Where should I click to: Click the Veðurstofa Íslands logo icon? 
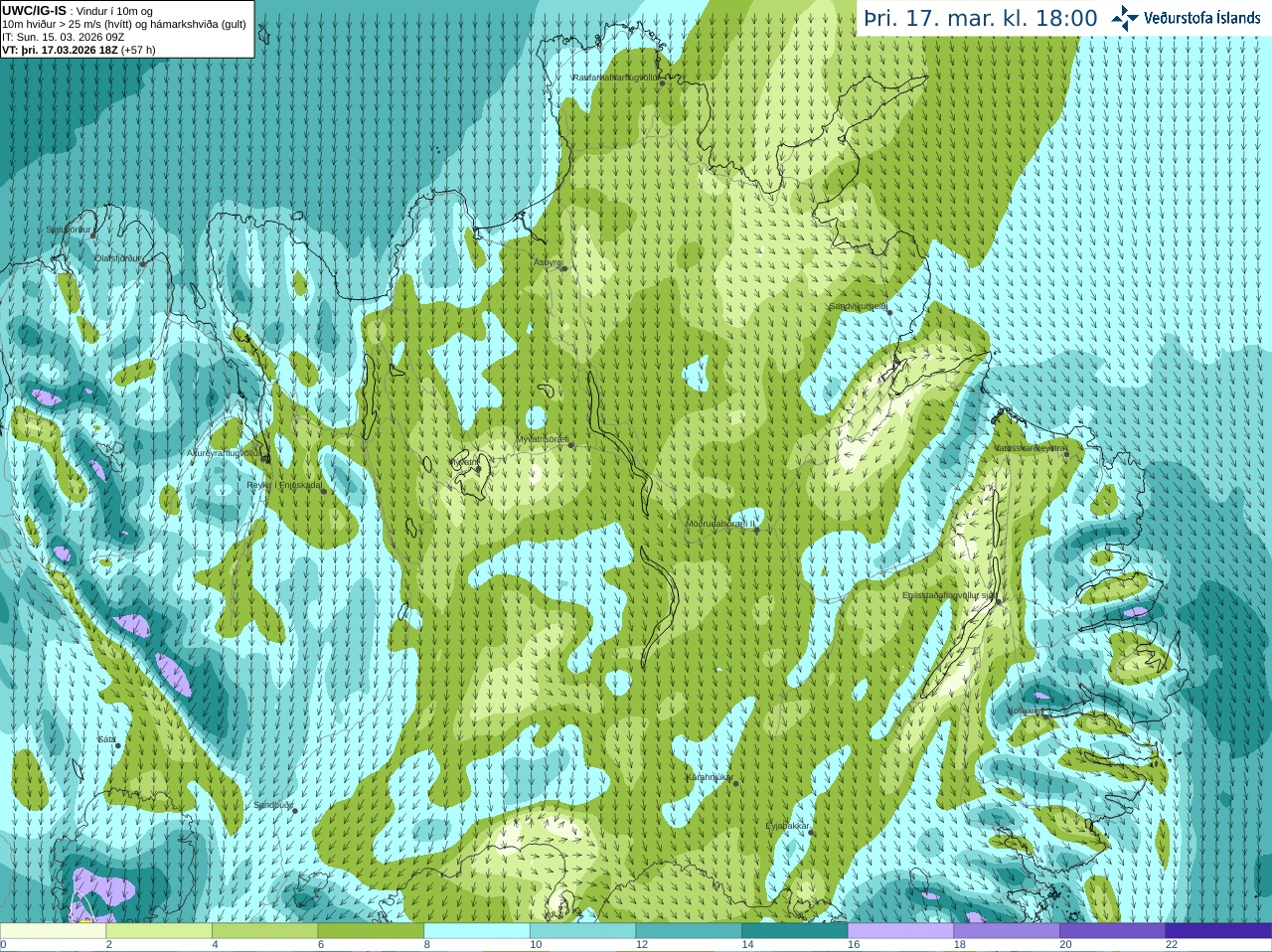coord(1125,18)
